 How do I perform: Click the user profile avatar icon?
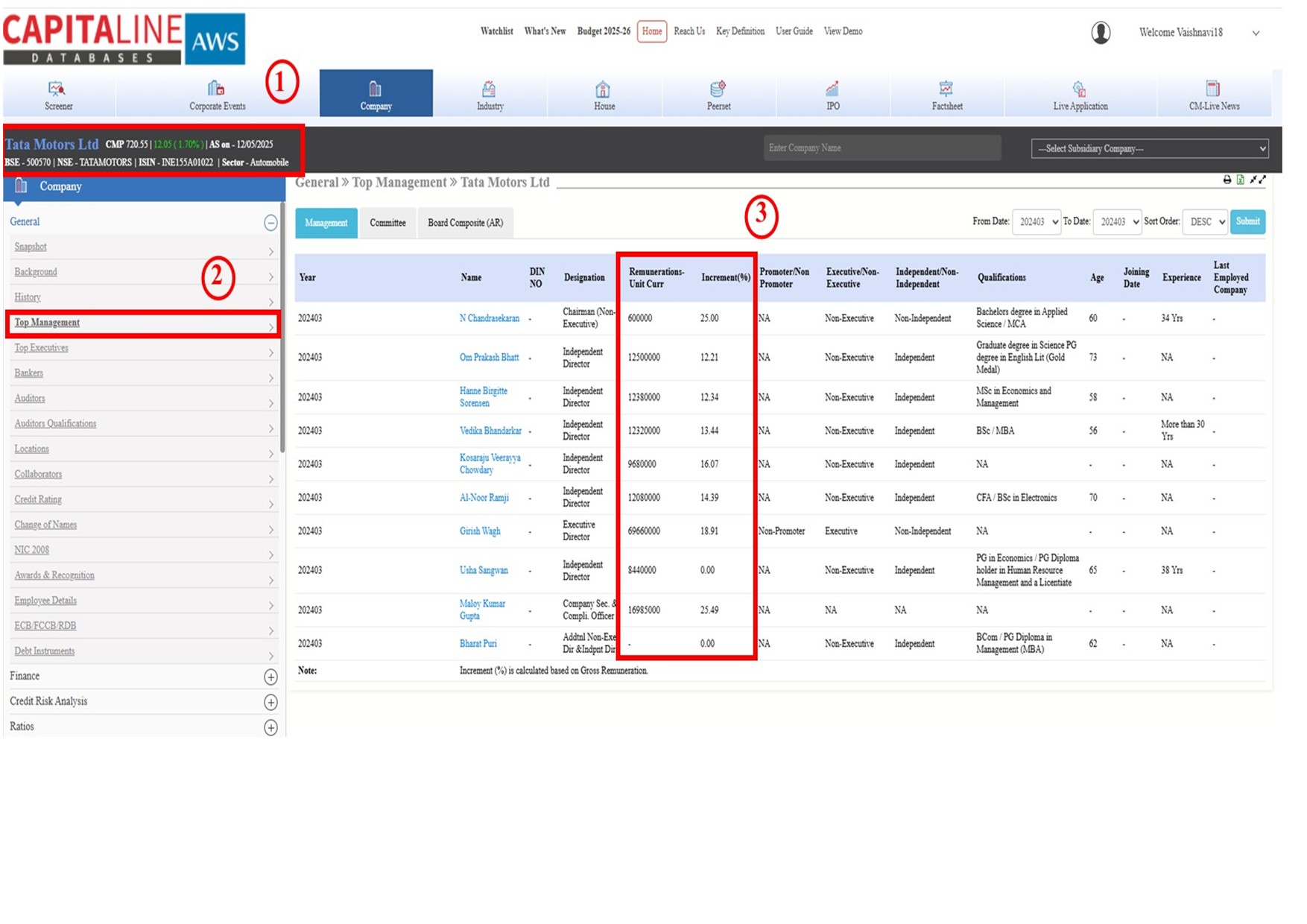click(x=1101, y=32)
